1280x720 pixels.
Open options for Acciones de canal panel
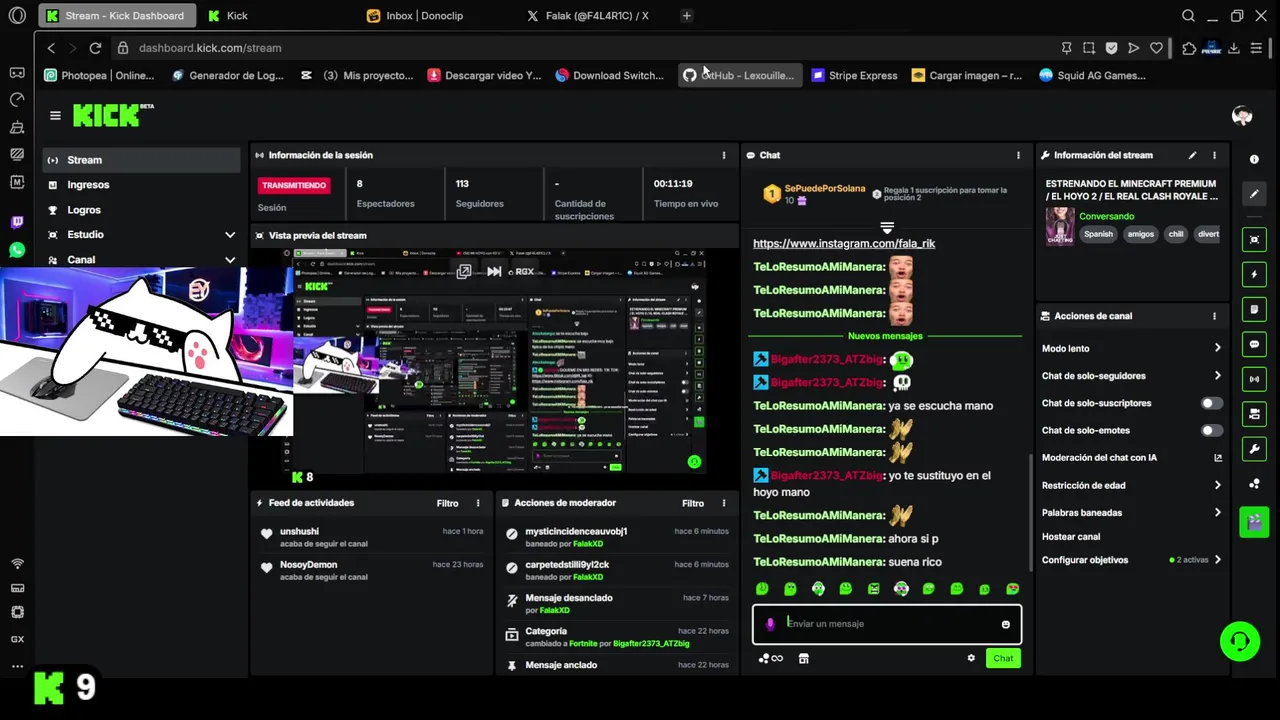(x=1215, y=316)
